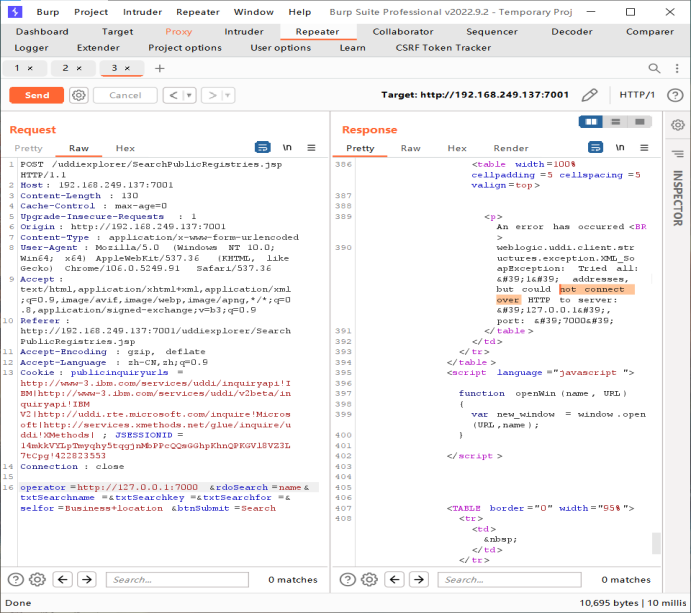Search tabs with the magnifier icon
Image resolution: width=692 pixels, height=613 pixels.
(654, 68)
